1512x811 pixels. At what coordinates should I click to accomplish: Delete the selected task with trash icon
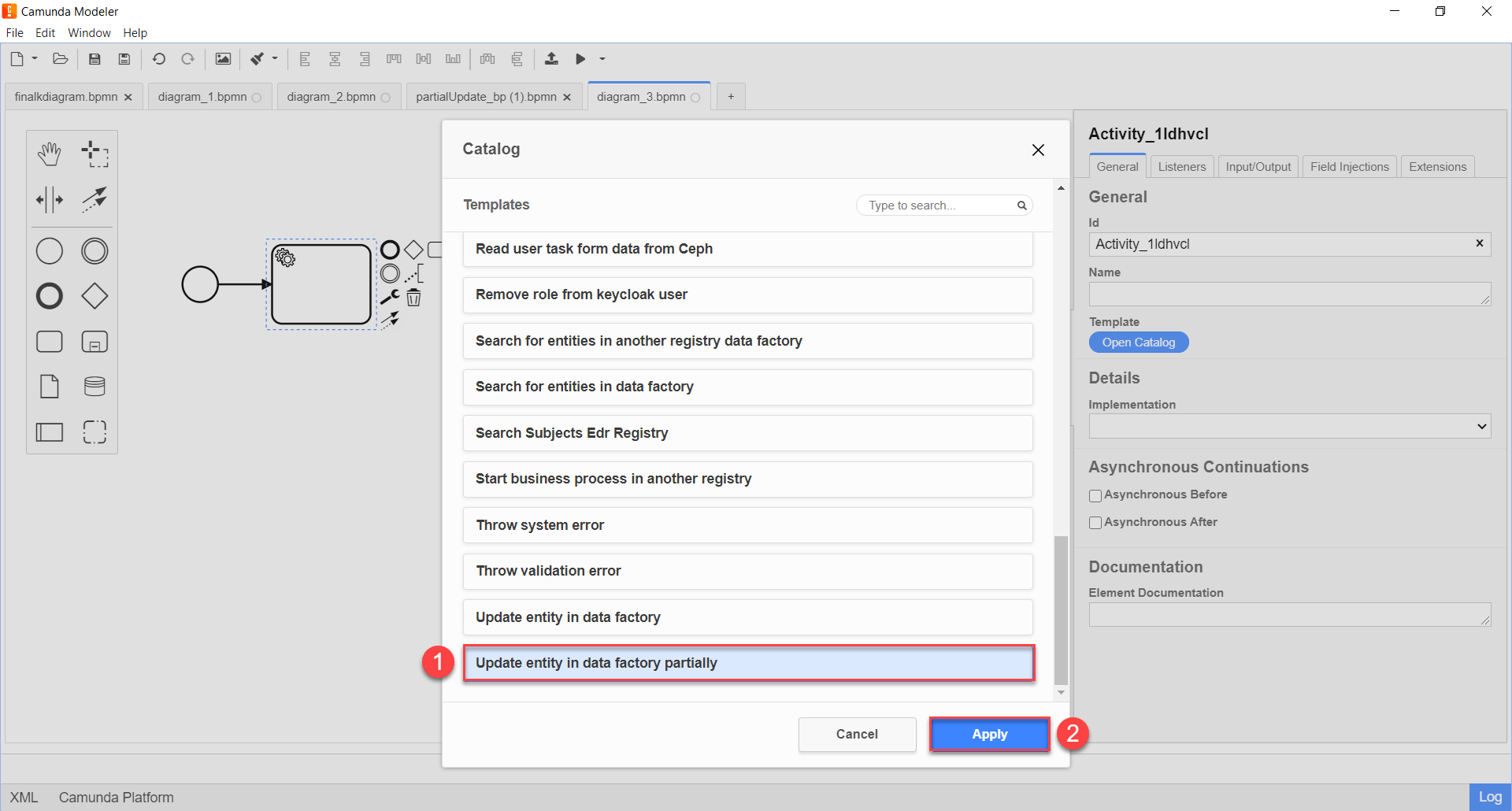[413, 298]
